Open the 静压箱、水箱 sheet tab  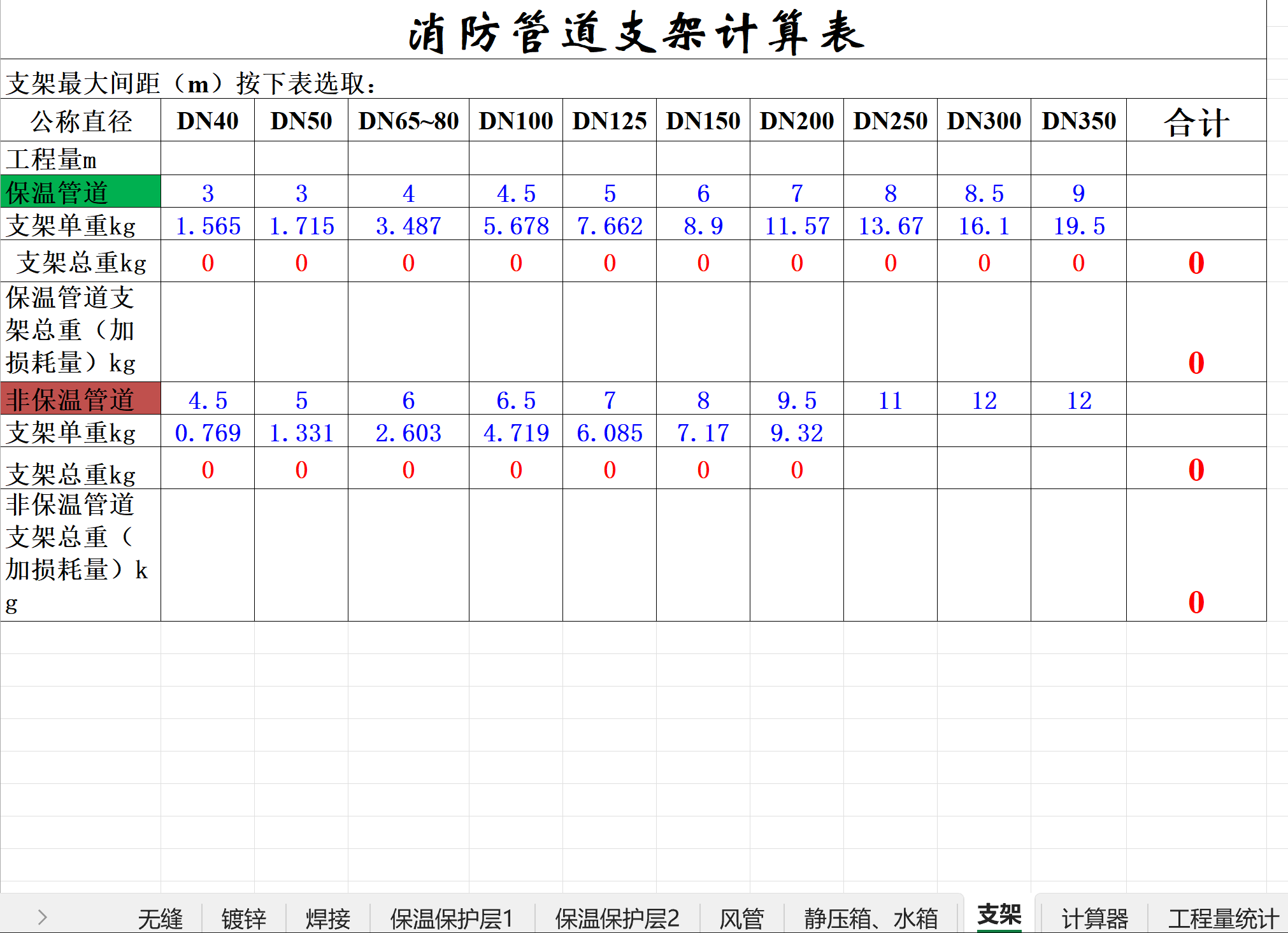pos(871,918)
